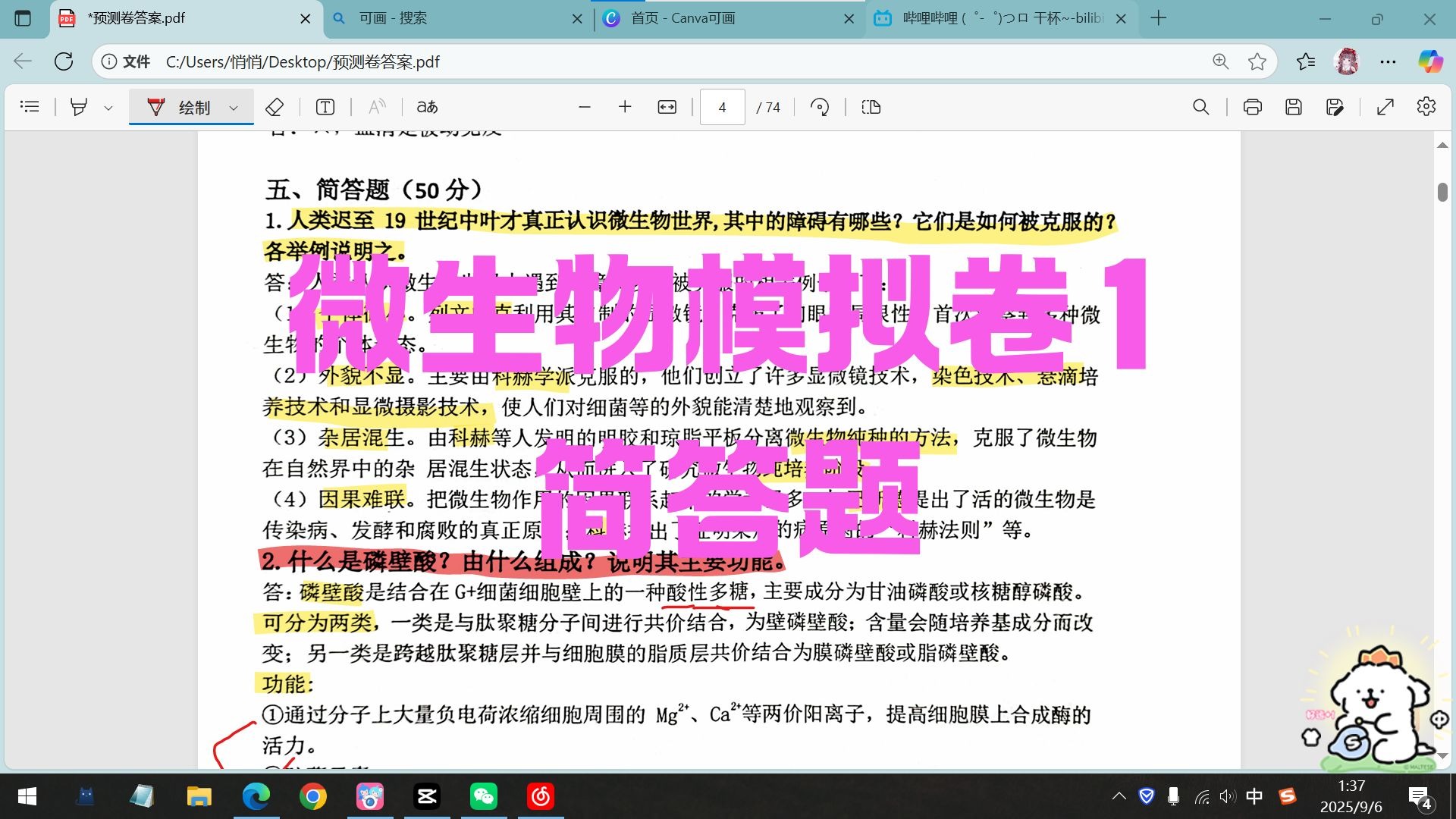Open volume control in system tray
1456x819 pixels.
coord(1228,796)
